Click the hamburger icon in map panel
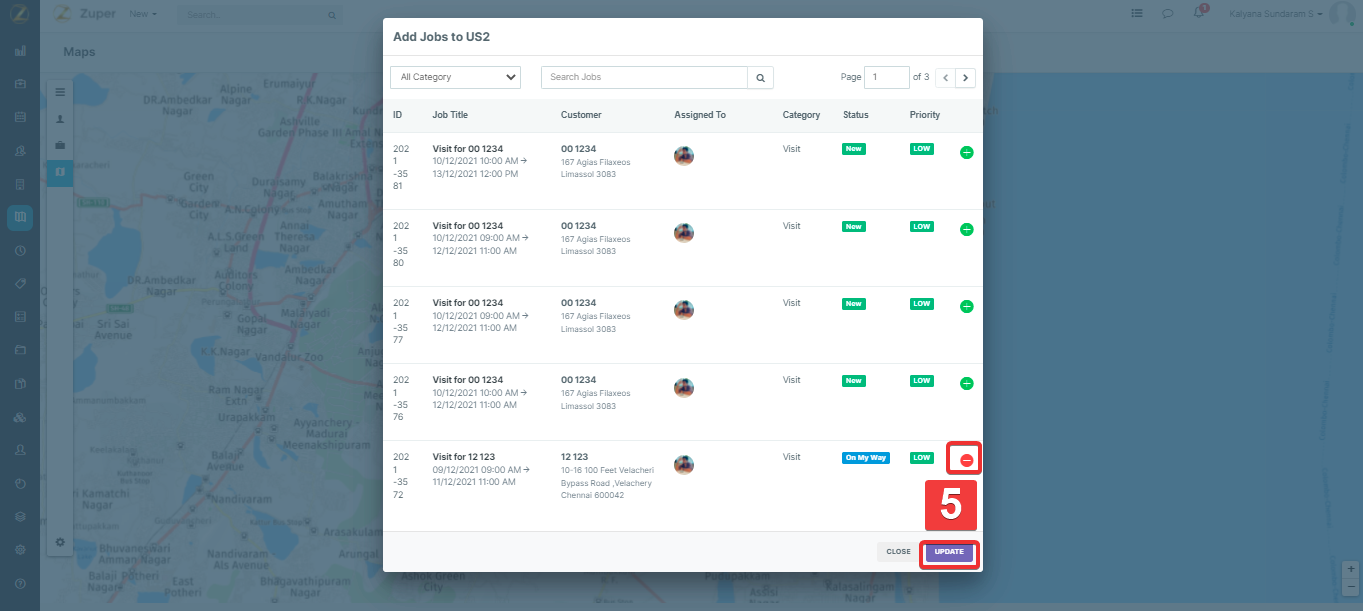Image resolution: width=1363 pixels, height=611 pixels. [x=60, y=92]
